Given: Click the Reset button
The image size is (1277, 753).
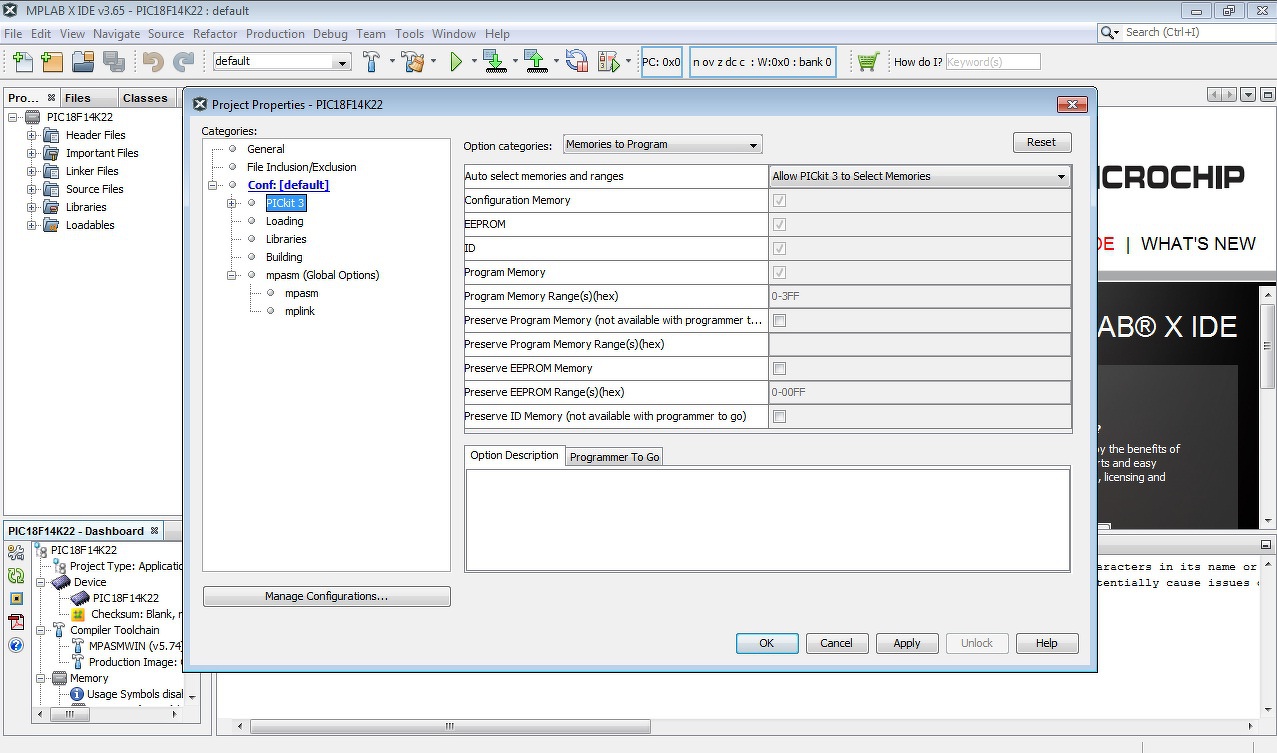Looking at the screenshot, I should 1041,142.
